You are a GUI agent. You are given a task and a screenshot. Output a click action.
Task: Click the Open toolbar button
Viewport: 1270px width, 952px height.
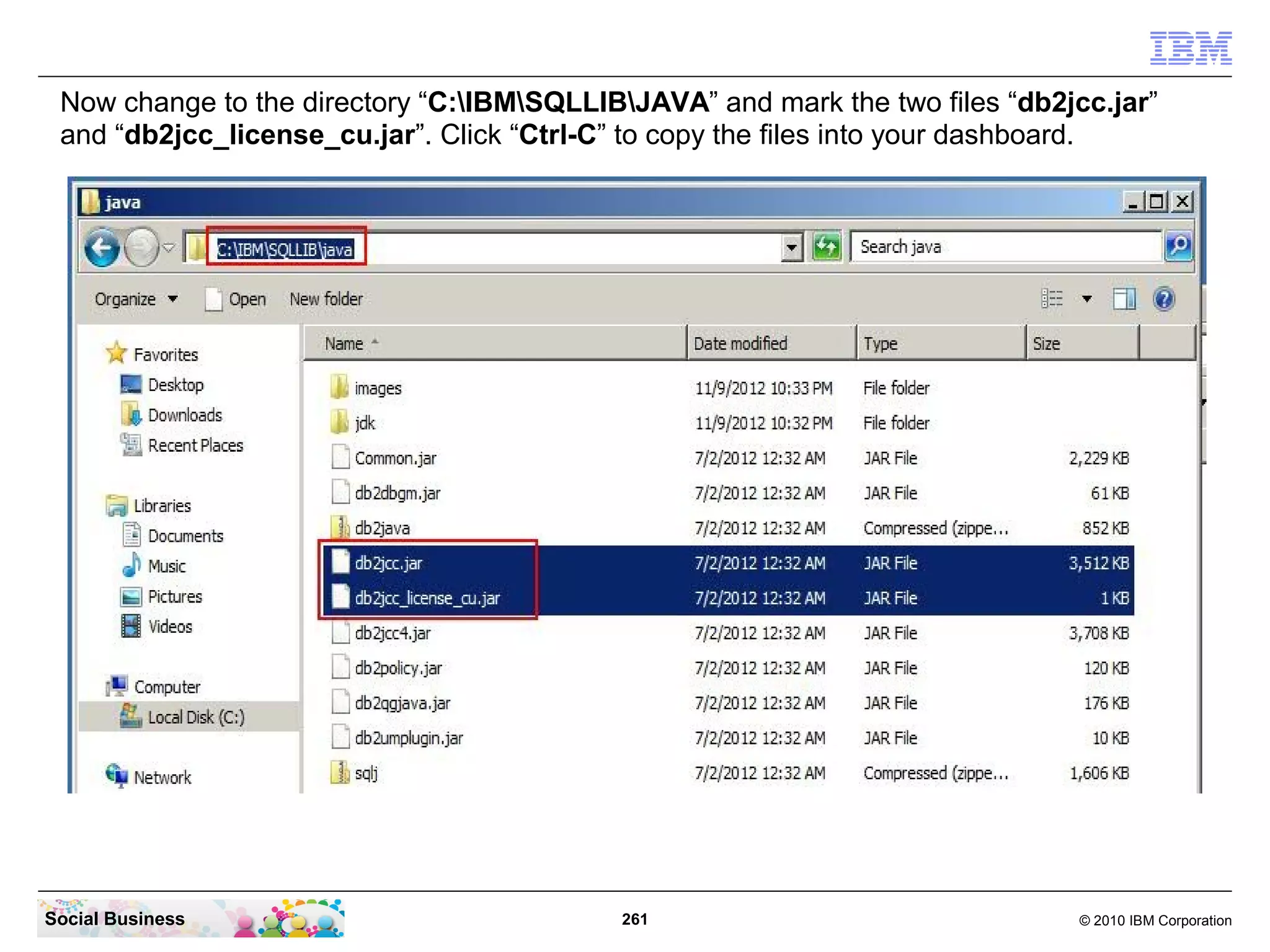click(236, 299)
